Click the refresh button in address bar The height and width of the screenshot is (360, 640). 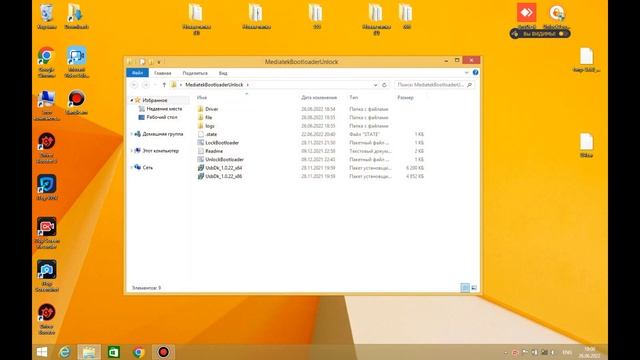click(x=384, y=85)
